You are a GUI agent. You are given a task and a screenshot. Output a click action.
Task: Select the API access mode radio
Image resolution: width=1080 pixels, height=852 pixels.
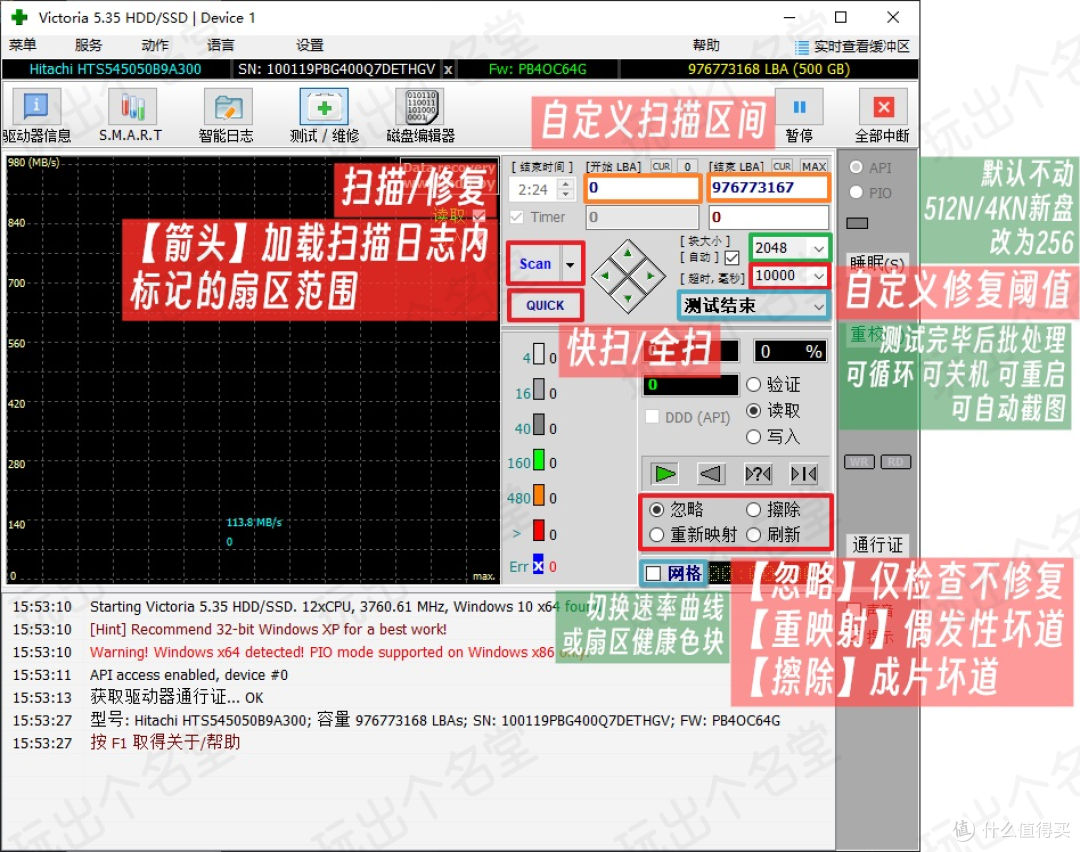point(856,167)
